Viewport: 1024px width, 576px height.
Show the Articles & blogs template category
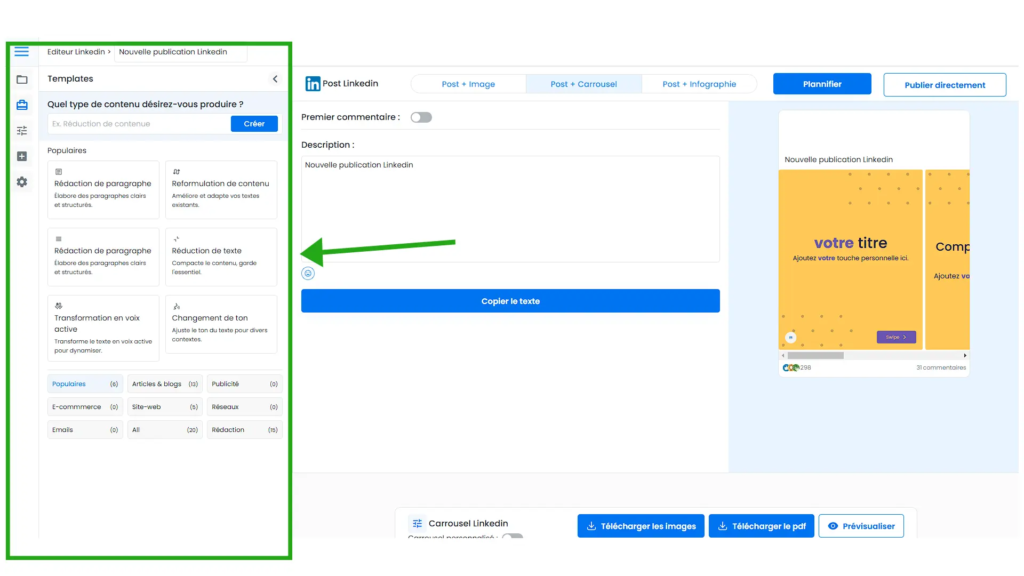click(x=165, y=384)
